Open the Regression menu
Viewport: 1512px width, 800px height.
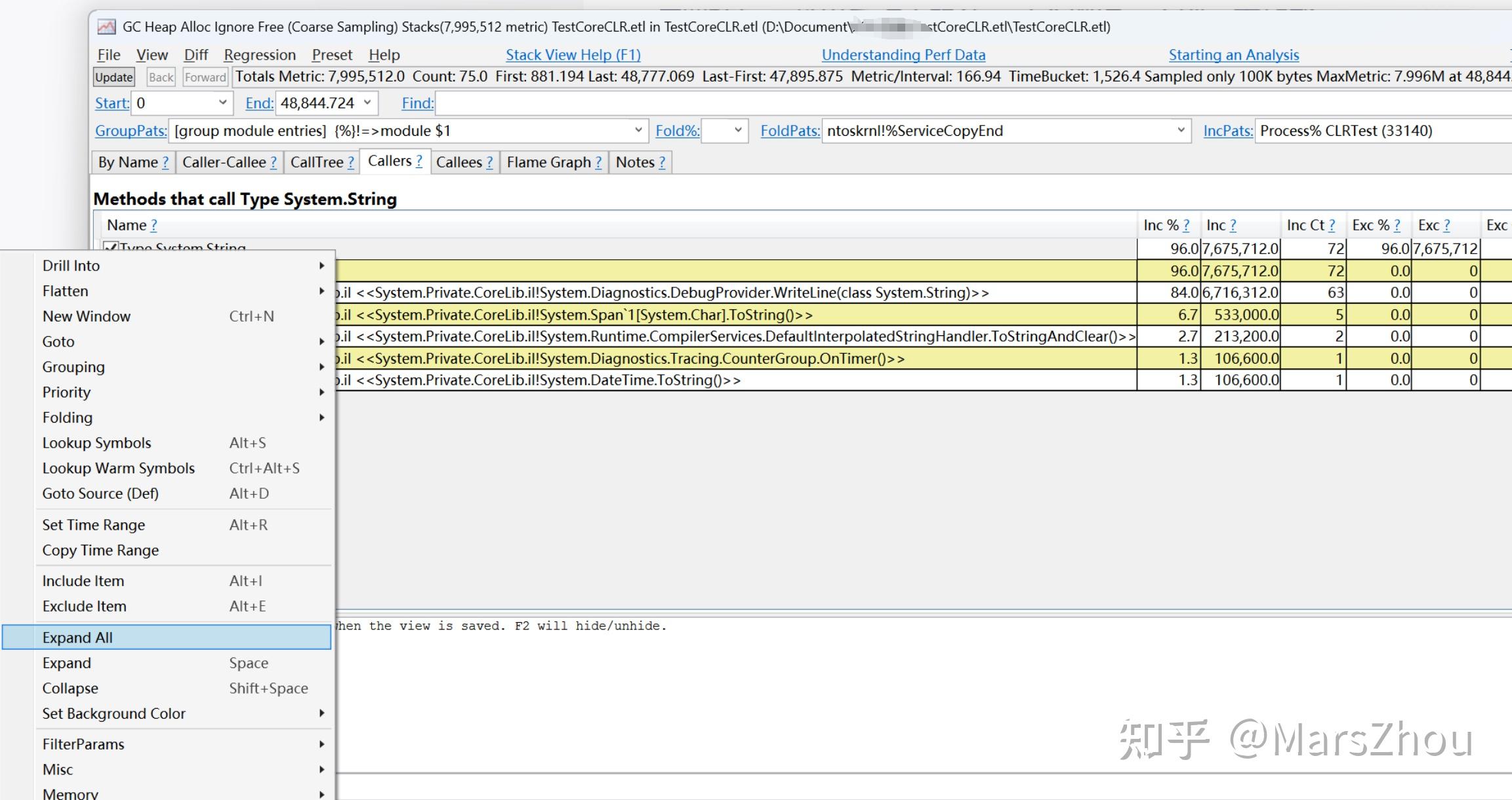point(259,54)
